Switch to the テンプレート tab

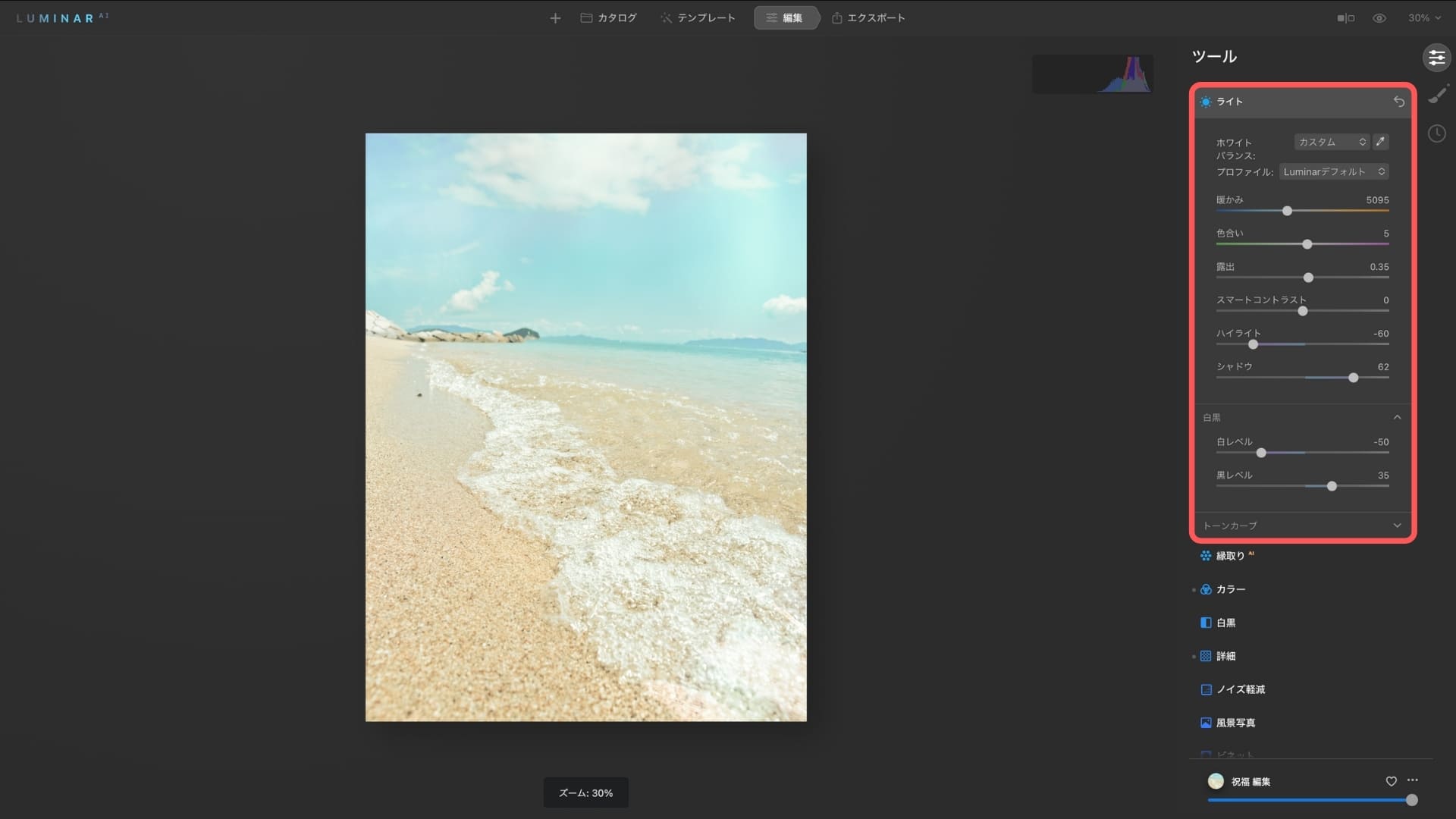pos(698,18)
